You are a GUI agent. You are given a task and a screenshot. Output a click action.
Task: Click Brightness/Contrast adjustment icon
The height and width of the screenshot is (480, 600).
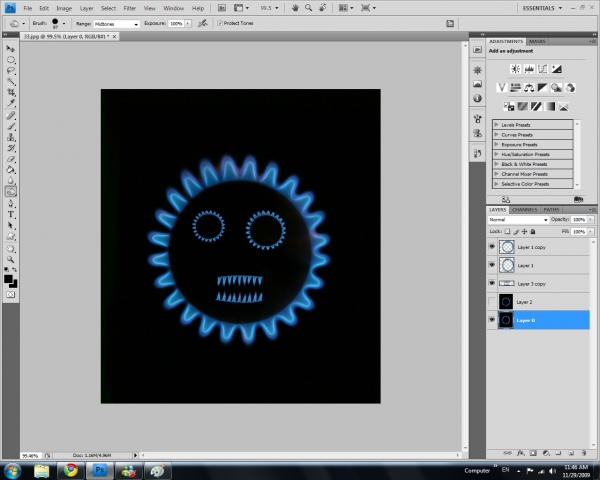pyautogui.click(x=515, y=69)
